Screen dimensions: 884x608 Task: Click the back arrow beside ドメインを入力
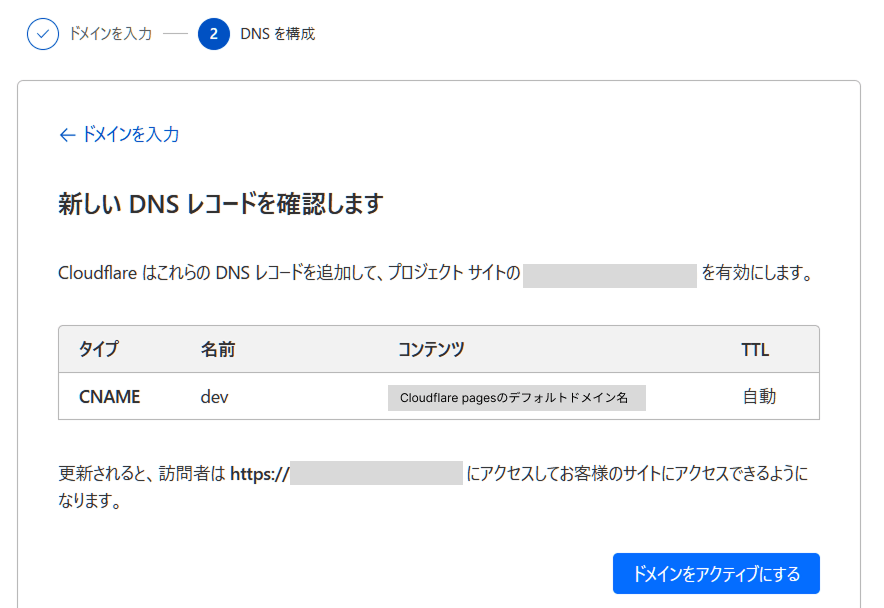pos(67,133)
